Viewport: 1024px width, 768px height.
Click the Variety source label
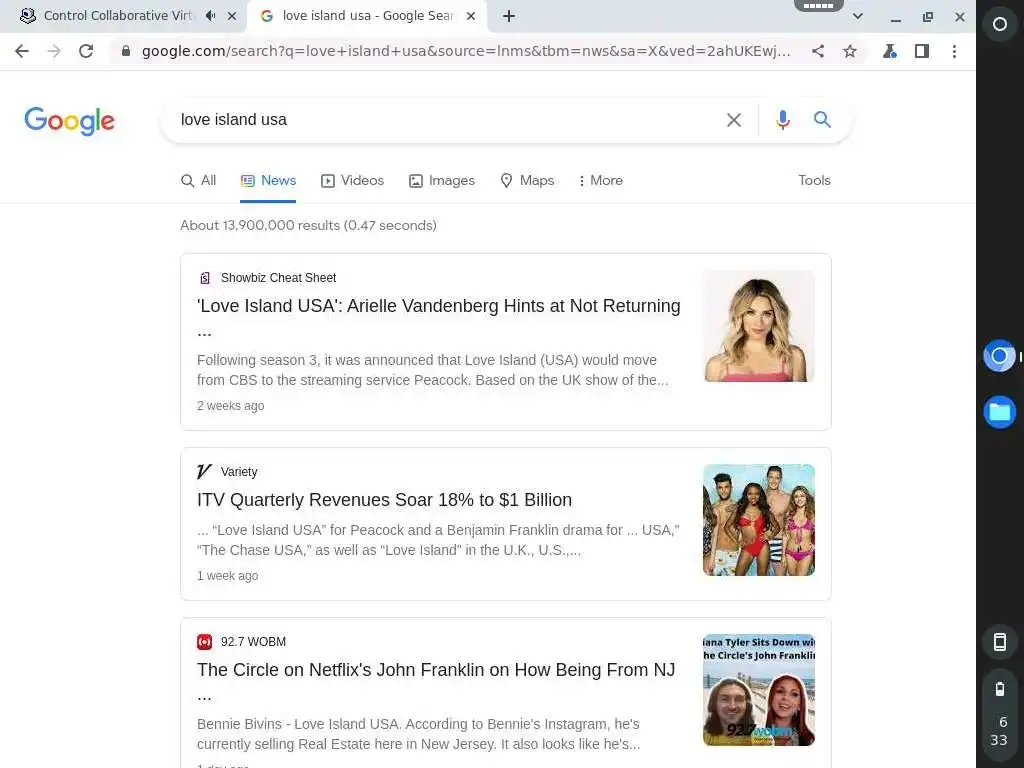click(239, 472)
